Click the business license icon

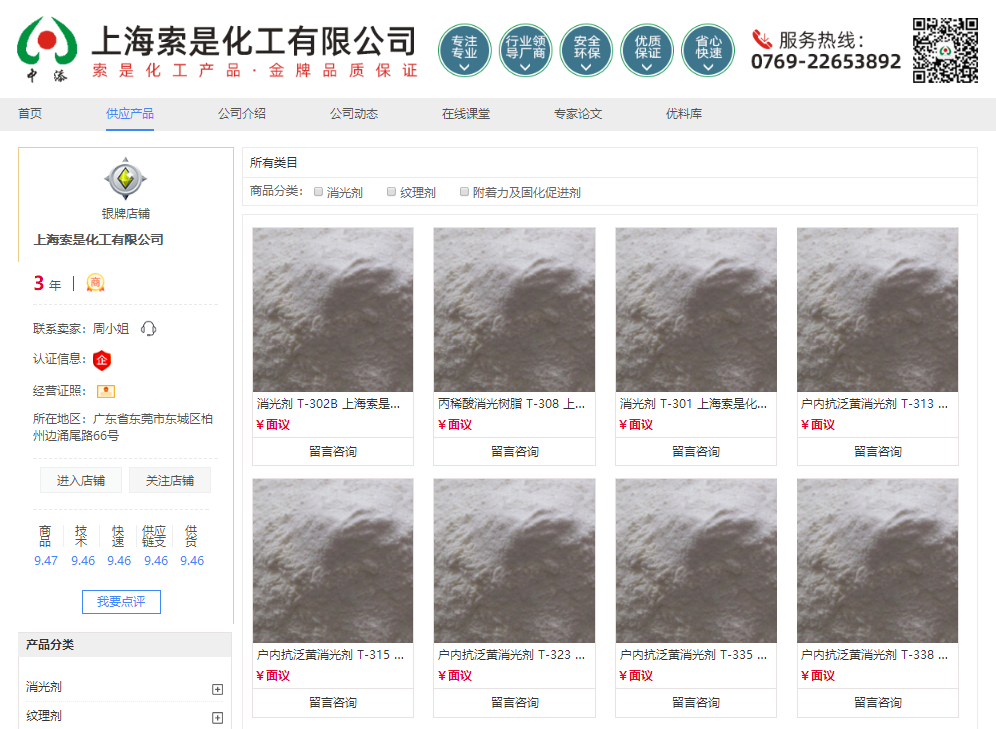click(105, 391)
